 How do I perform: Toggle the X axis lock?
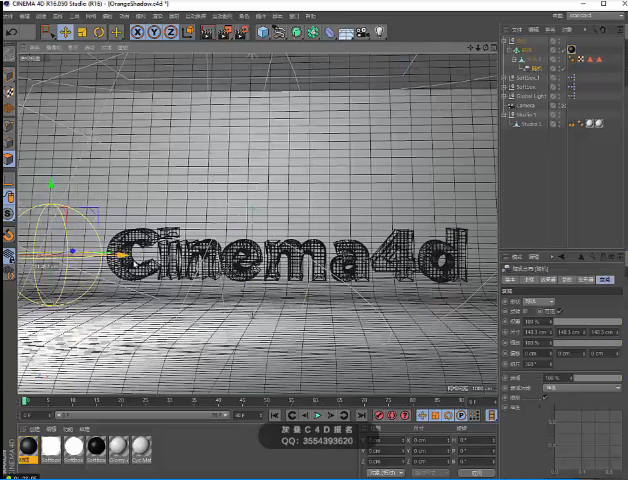click(137, 32)
